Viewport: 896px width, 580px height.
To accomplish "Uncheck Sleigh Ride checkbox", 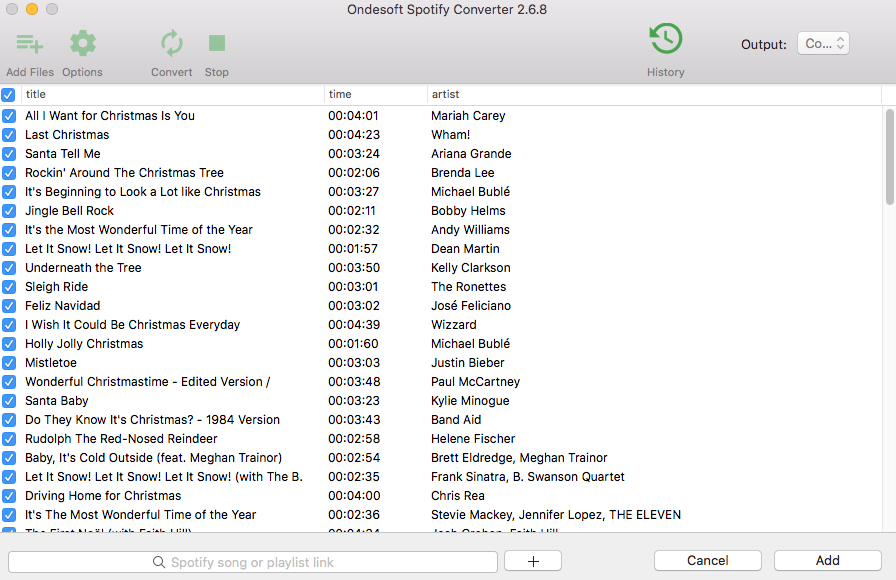I will [9, 287].
